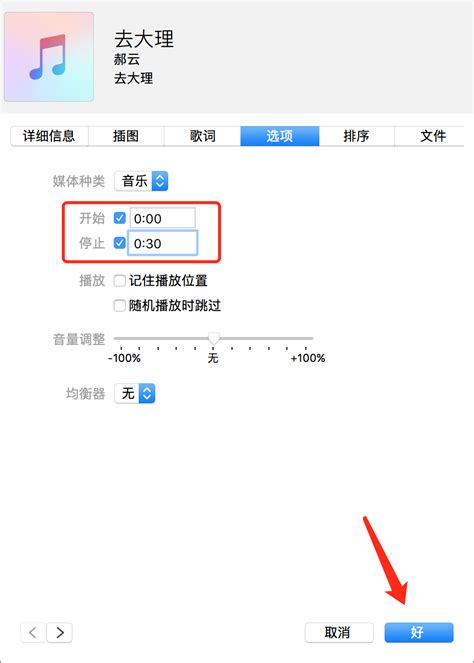Click the 取消 cancel button

339,633
